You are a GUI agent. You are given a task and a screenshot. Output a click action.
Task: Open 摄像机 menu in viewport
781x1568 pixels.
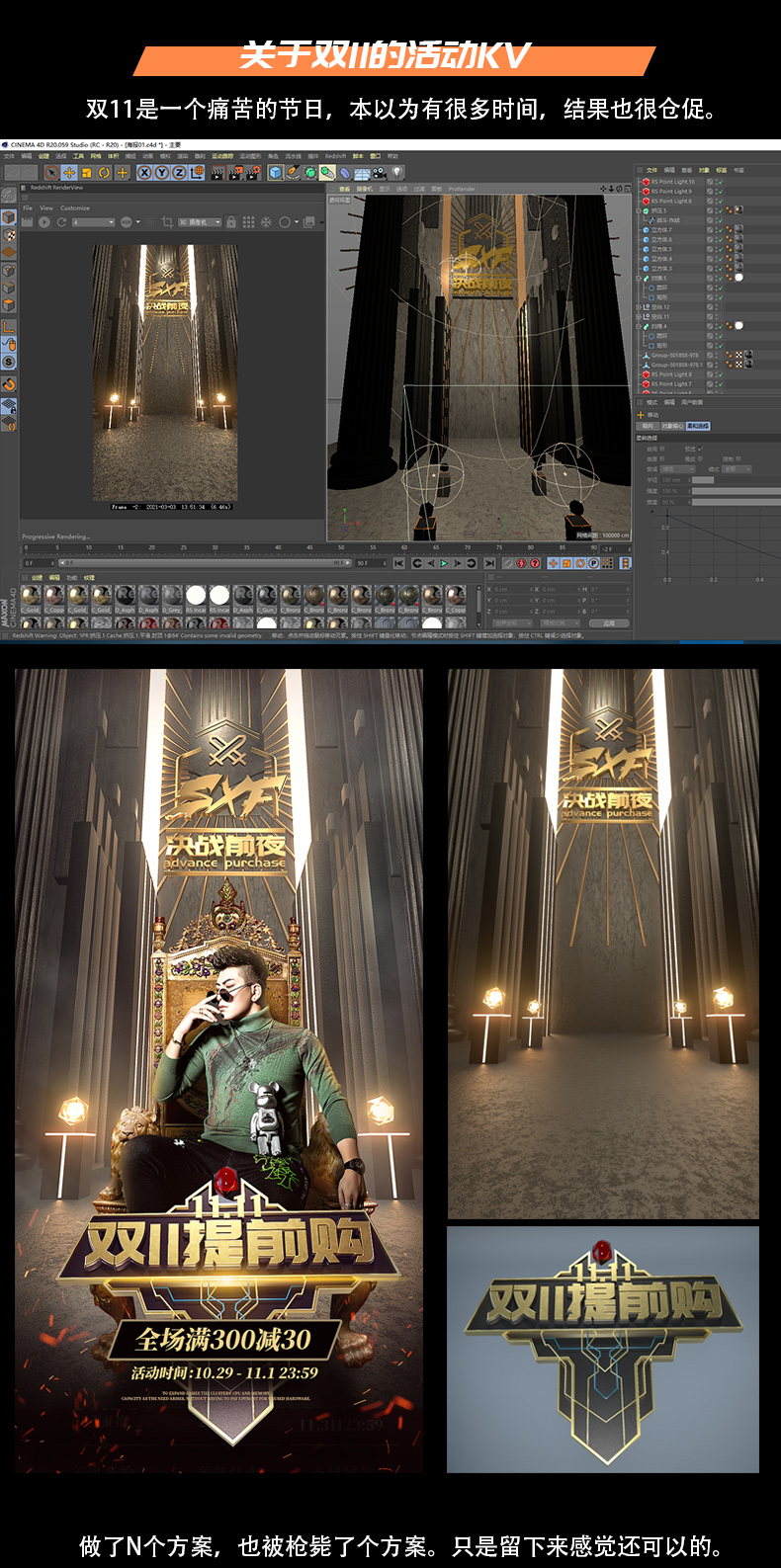click(364, 189)
